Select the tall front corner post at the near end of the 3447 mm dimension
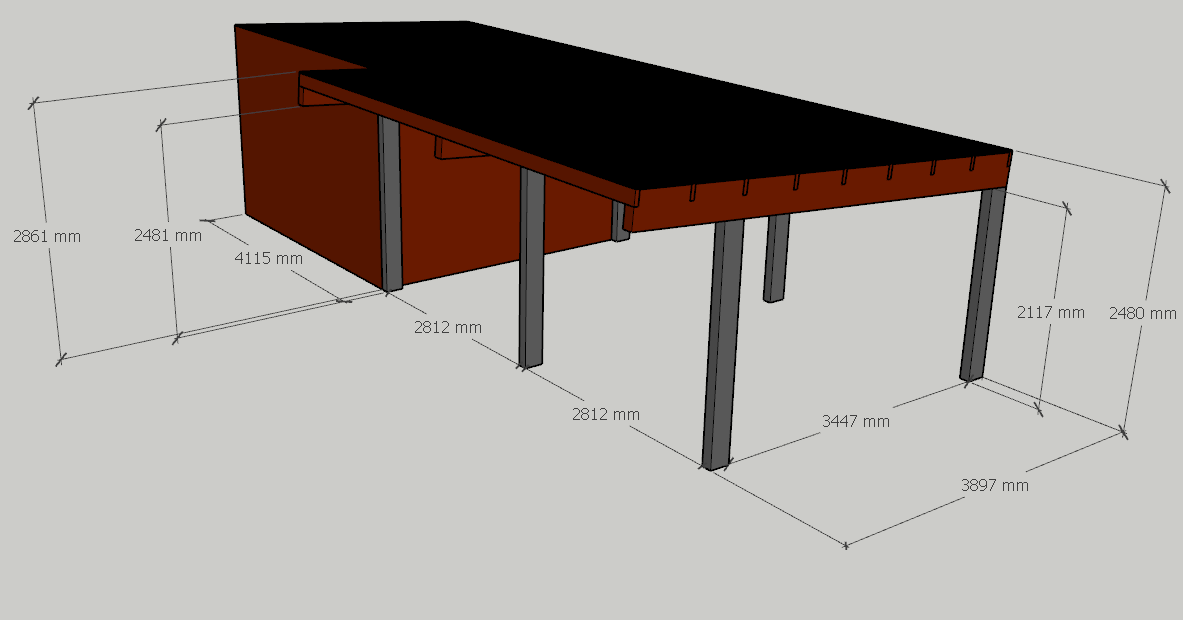 (721, 343)
